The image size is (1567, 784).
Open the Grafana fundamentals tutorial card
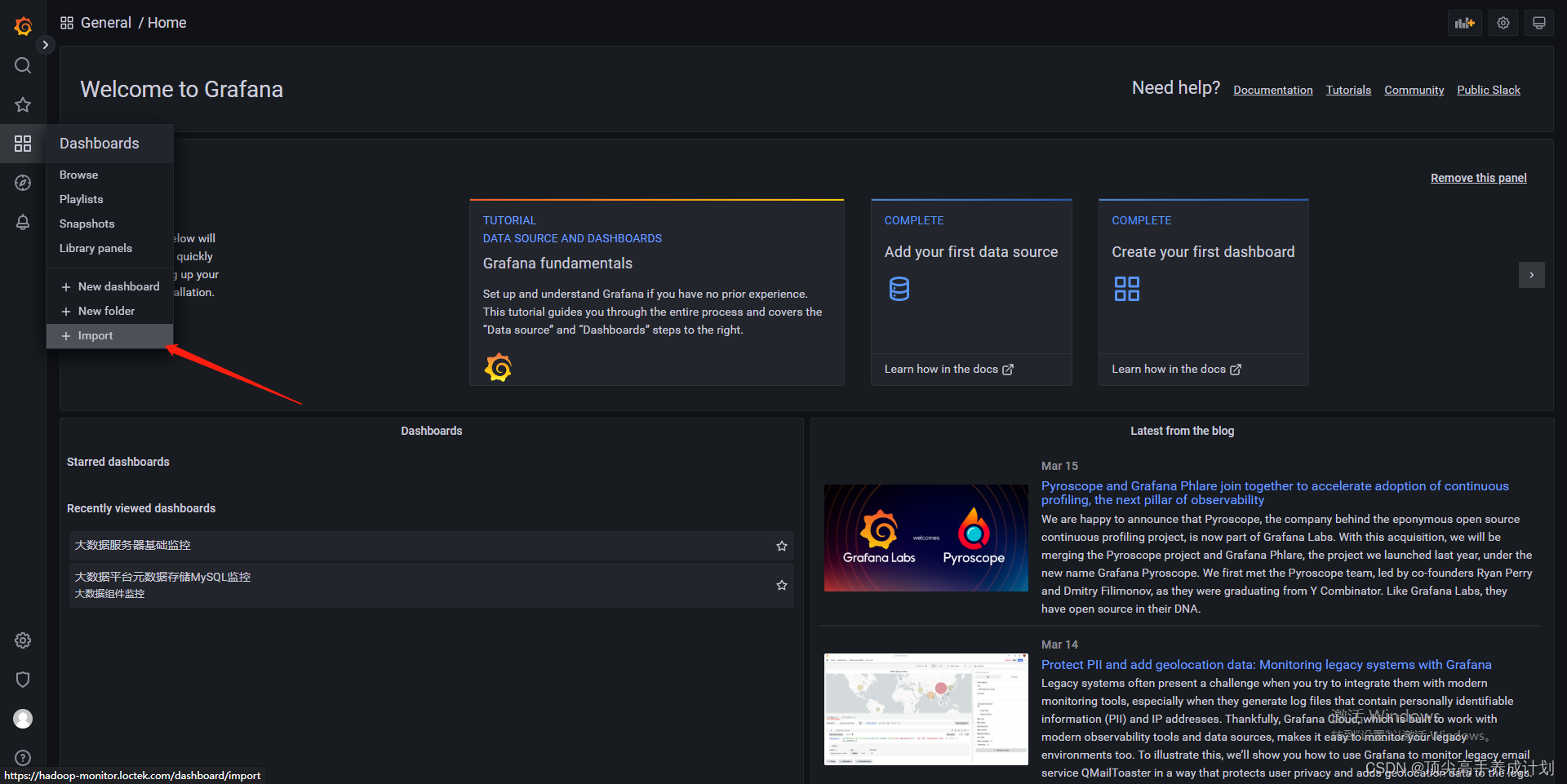[x=657, y=292]
